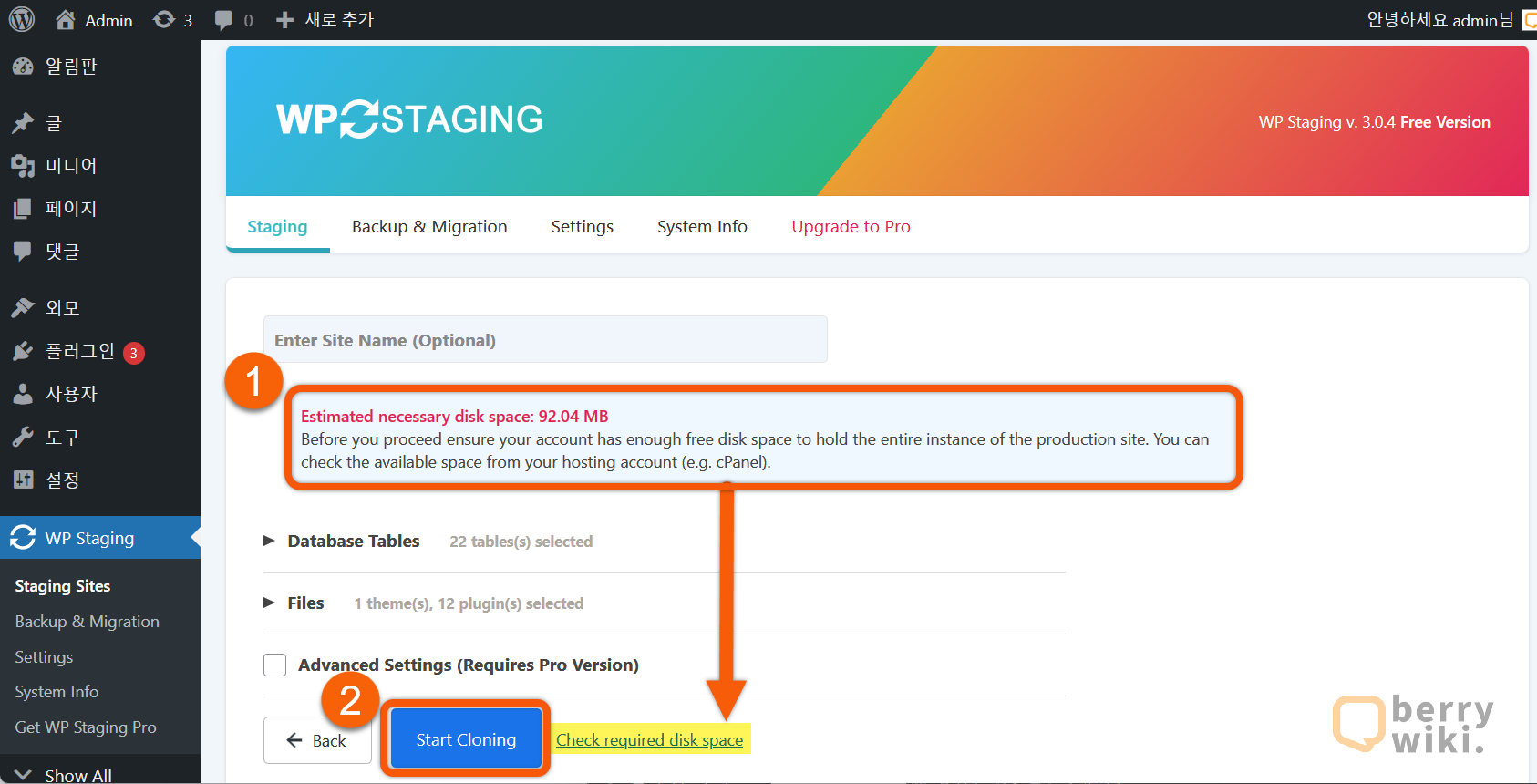1537x784 pixels.
Task: Open the 댓글 comments sidebar icon
Action: (23, 252)
